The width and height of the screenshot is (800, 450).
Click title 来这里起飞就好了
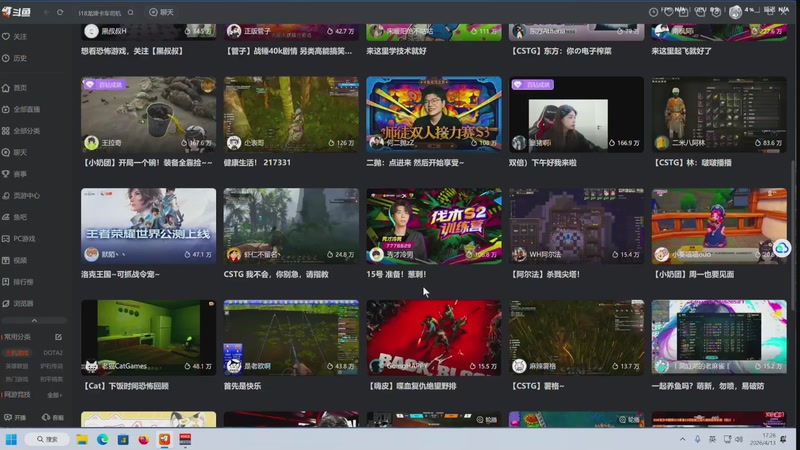point(682,51)
